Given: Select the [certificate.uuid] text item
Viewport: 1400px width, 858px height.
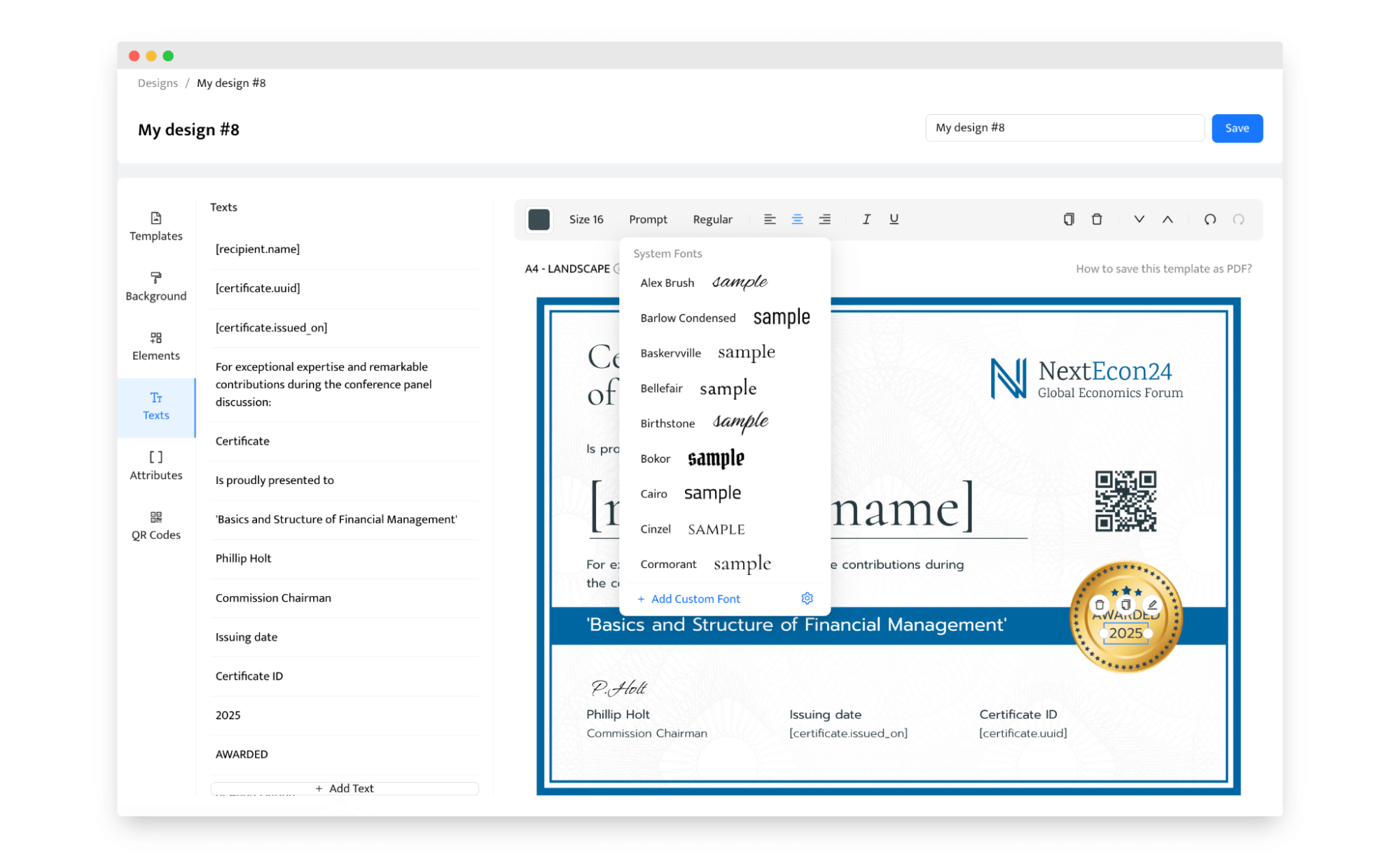Looking at the screenshot, I should click(x=345, y=289).
